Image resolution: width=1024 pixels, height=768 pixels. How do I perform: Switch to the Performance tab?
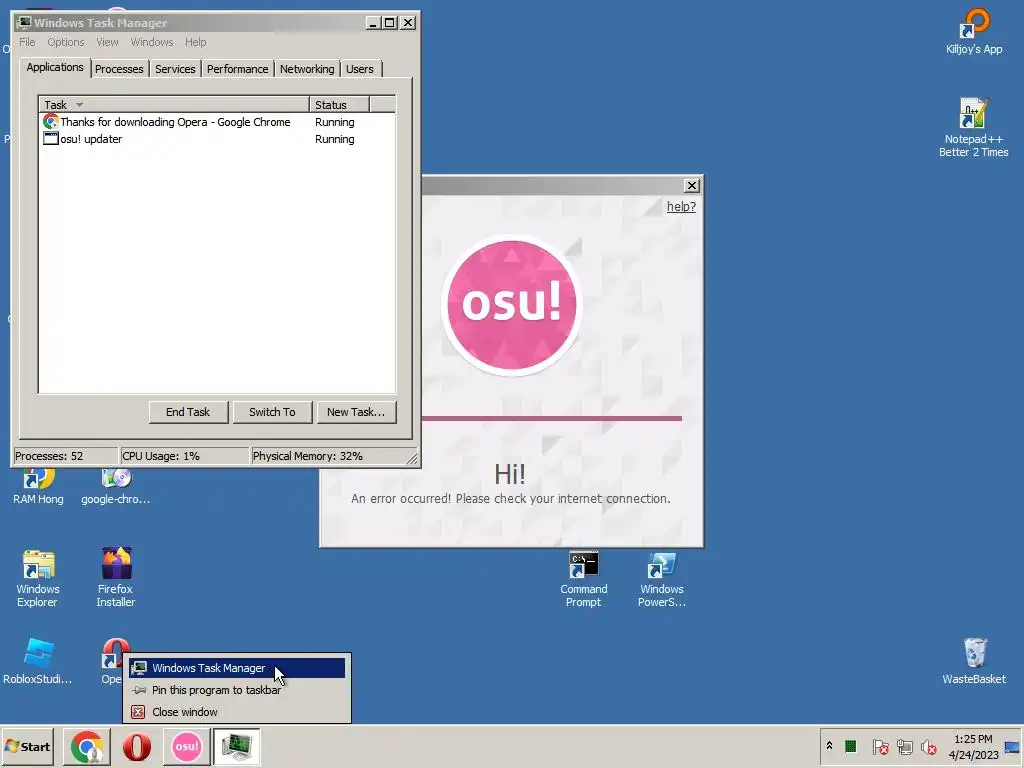click(x=237, y=69)
